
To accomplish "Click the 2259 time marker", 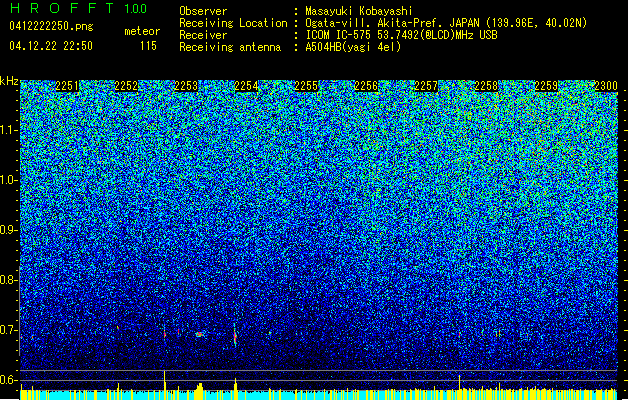I will [x=546, y=86].
